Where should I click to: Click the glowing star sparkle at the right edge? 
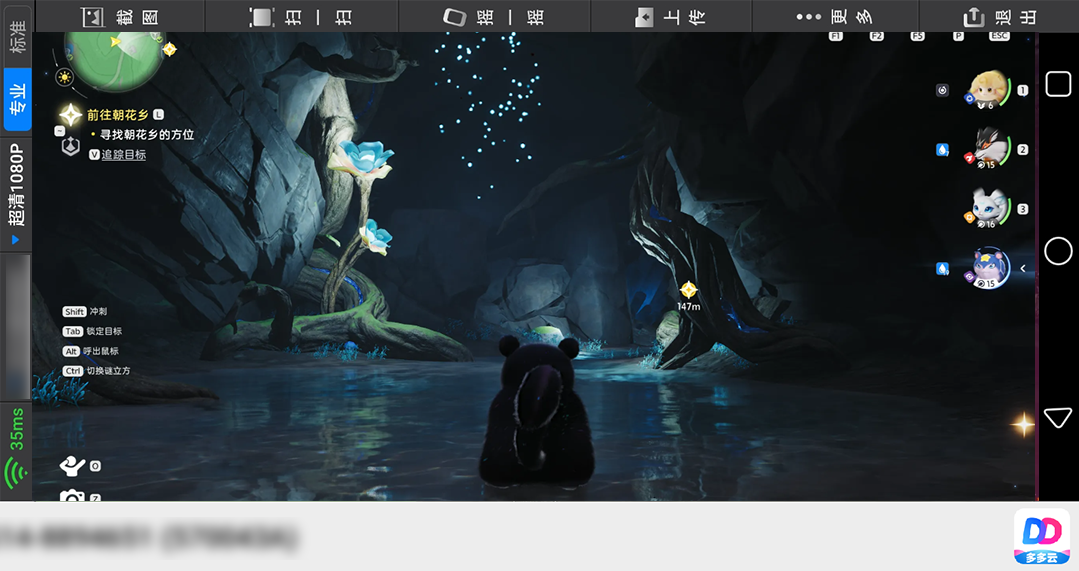[1023, 425]
